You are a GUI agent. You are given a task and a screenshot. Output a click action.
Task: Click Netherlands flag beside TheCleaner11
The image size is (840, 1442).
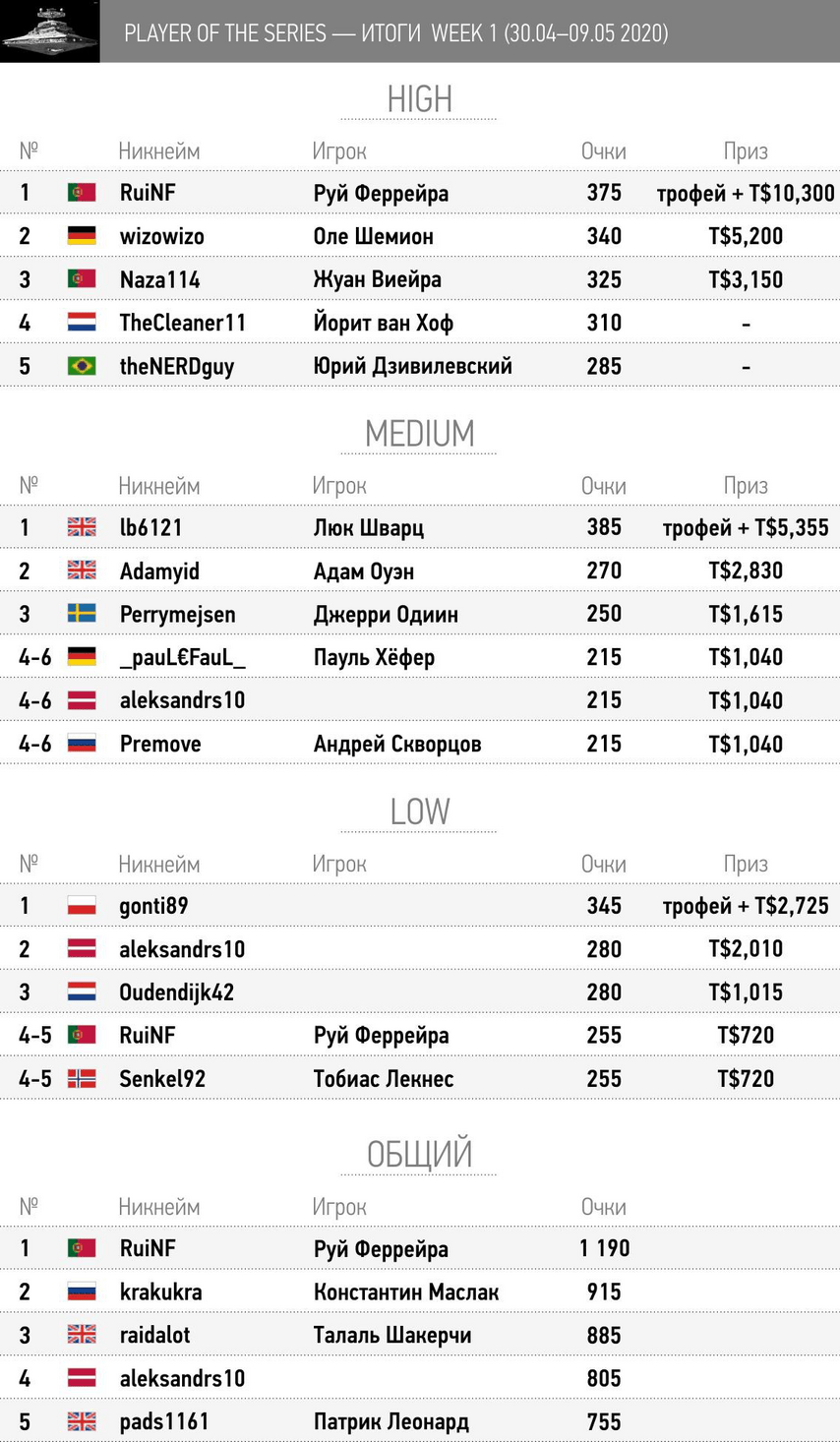(82, 323)
